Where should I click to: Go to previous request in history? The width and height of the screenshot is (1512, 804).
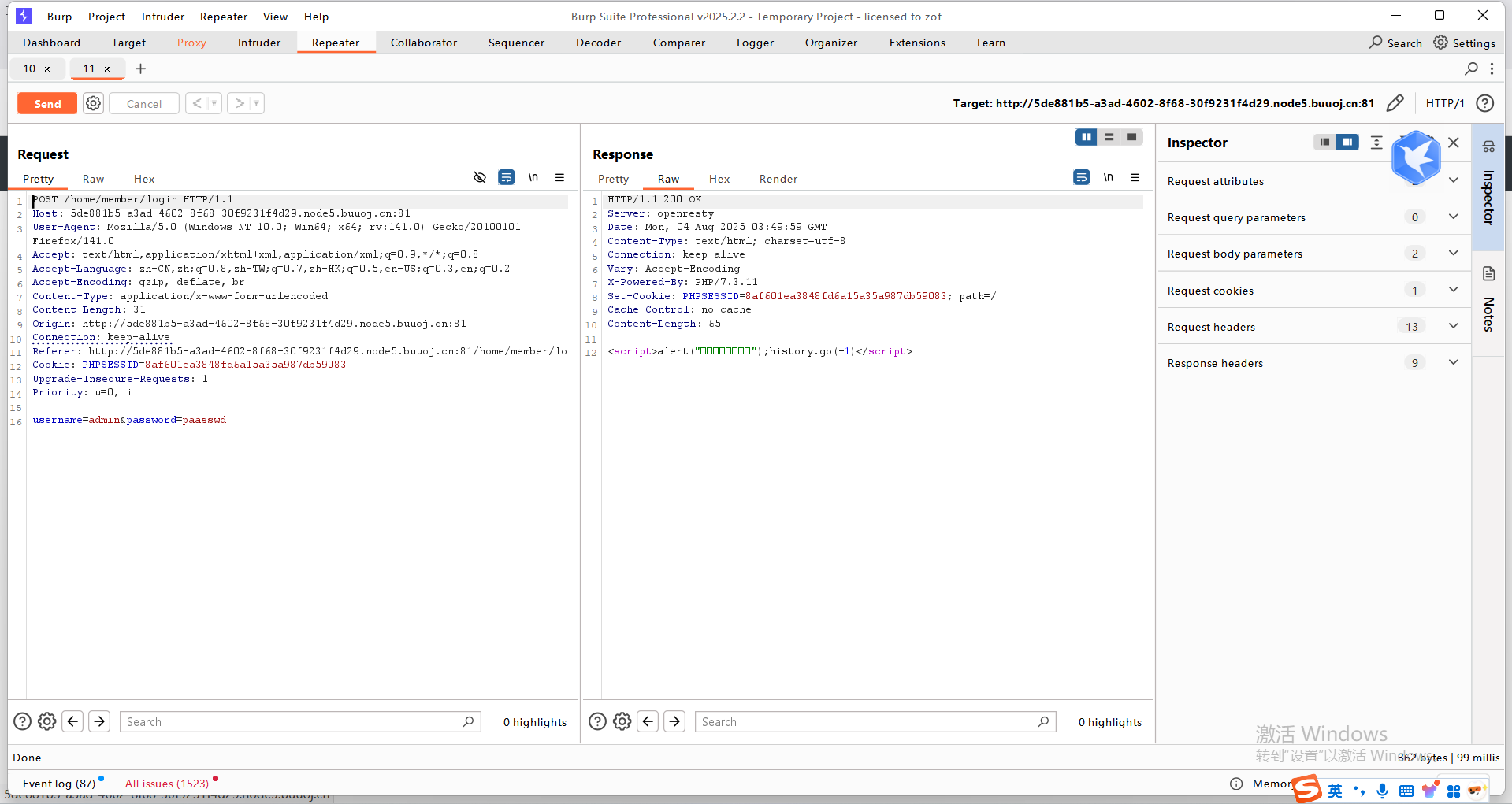(x=197, y=104)
